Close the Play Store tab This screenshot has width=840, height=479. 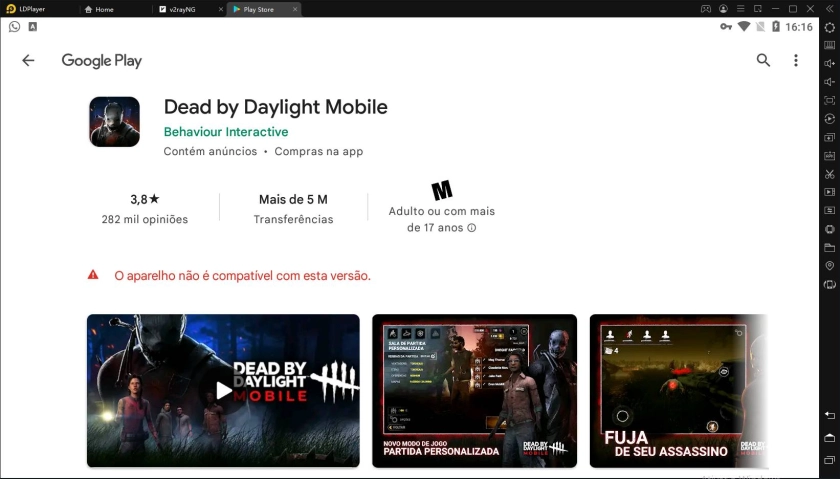pos(295,9)
